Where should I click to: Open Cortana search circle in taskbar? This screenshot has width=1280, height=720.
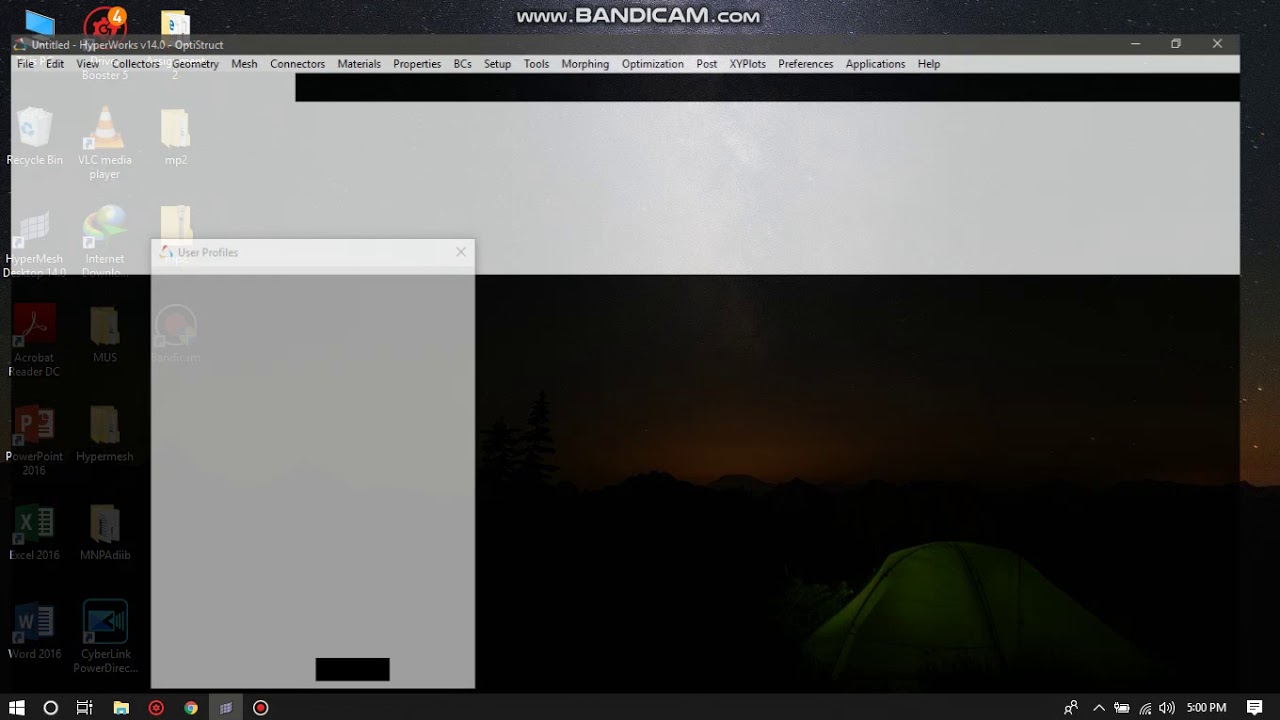click(x=50, y=707)
